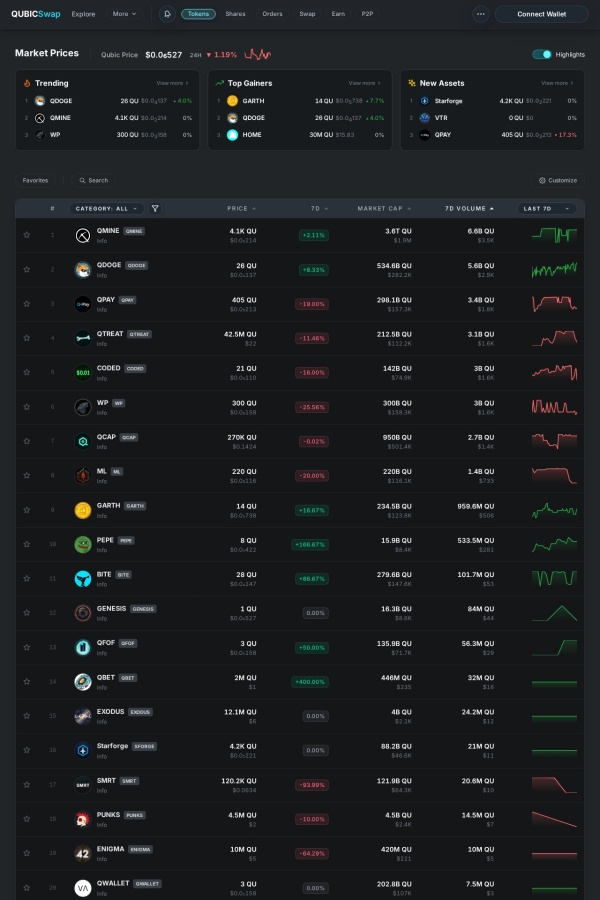Switch to the P2P tab
The image size is (600, 900).
click(367, 14)
